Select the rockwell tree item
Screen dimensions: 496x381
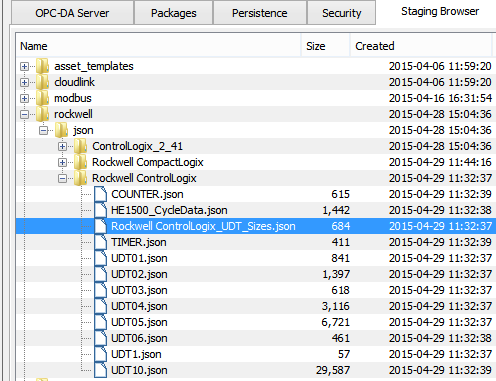pos(73,114)
